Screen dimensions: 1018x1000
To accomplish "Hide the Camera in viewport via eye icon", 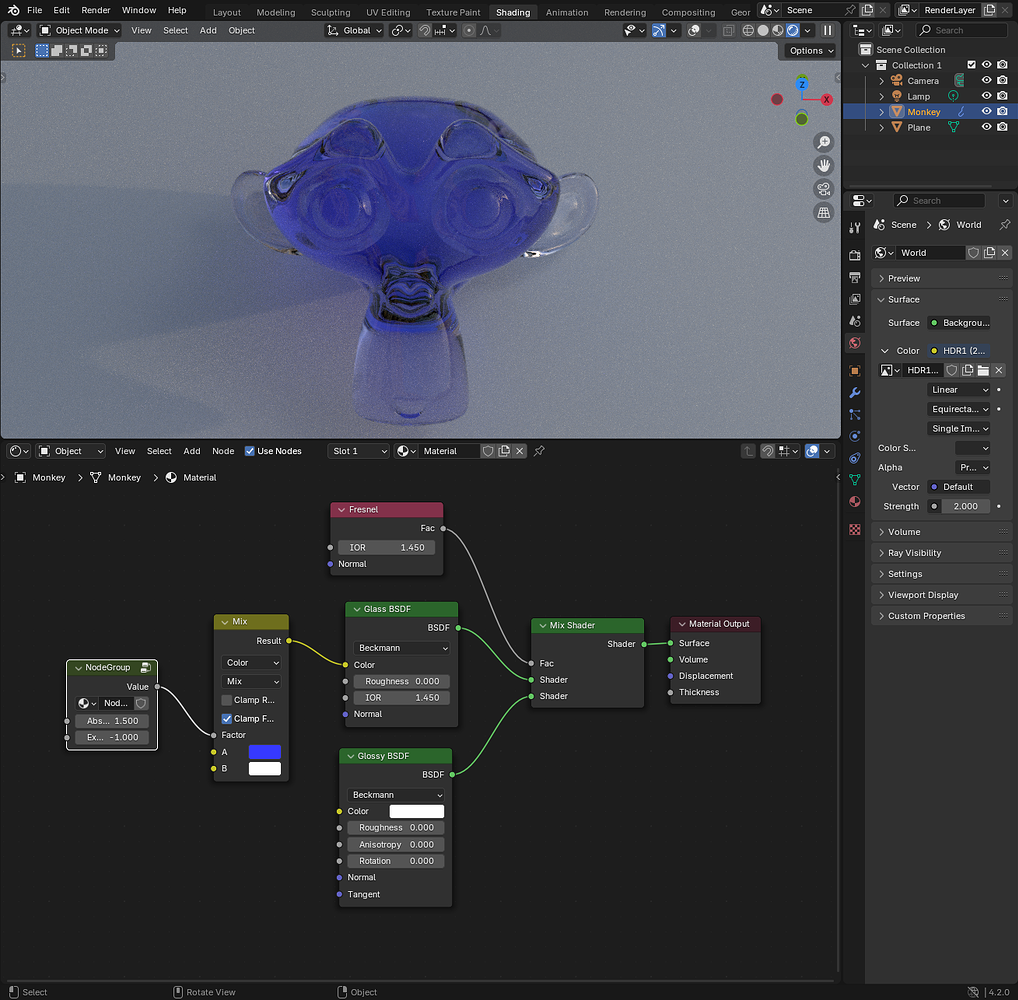I will [986, 81].
